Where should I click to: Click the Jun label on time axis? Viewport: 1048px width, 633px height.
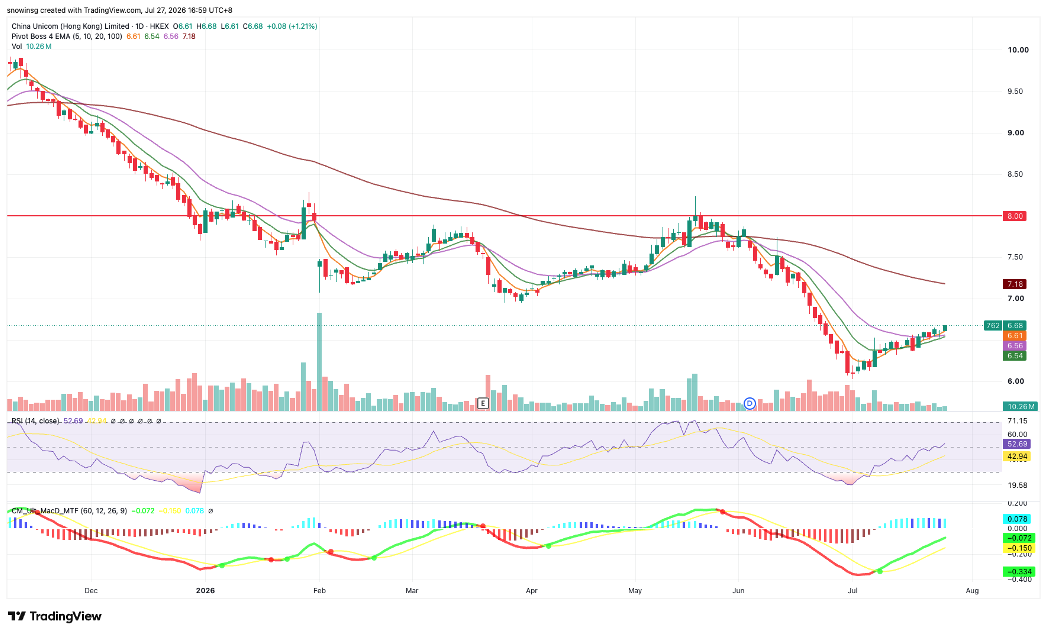(739, 590)
